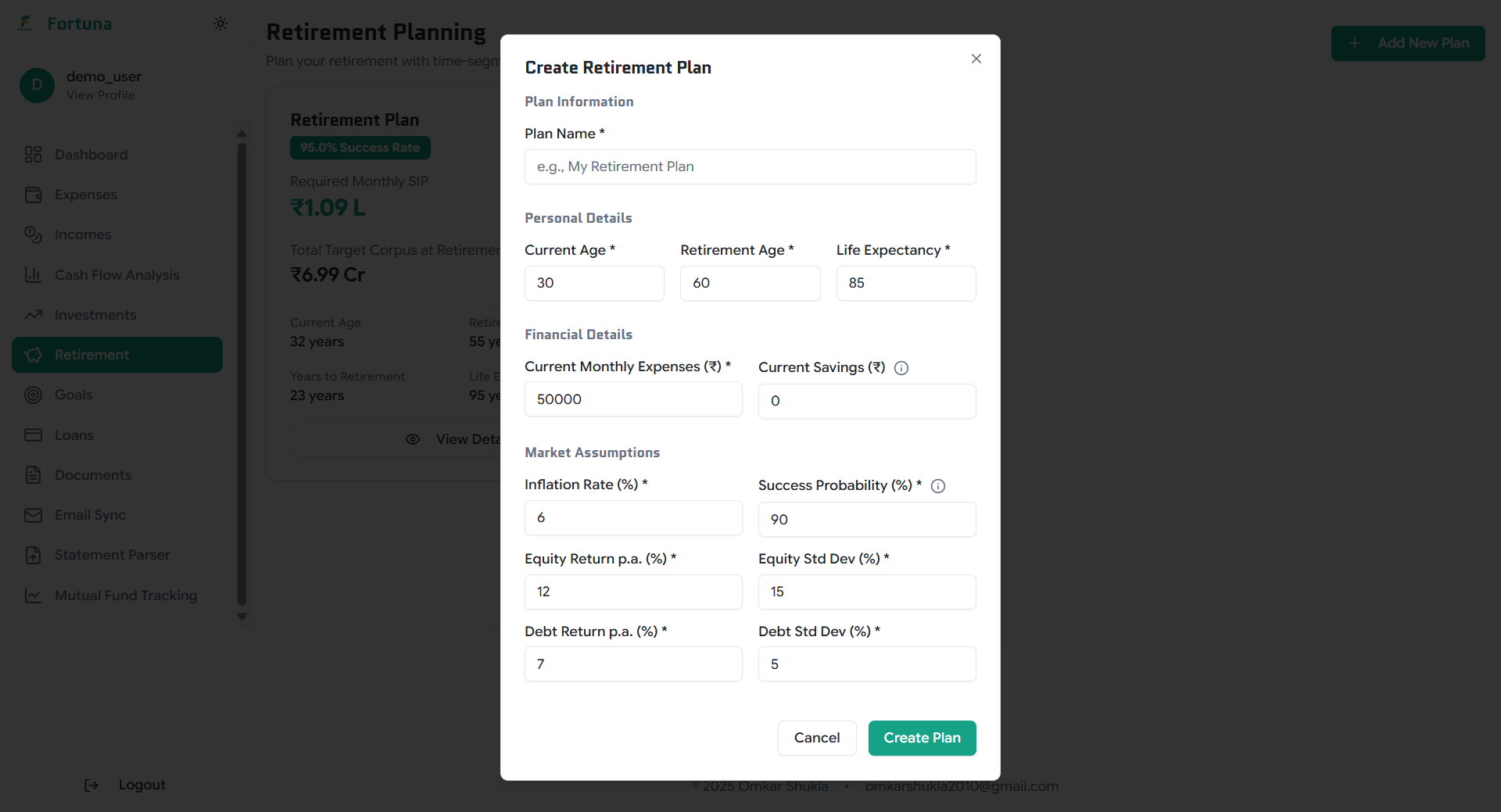The height and width of the screenshot is (812, 1501).
Task: Open View Profile under demo_user
Action: 101,95
